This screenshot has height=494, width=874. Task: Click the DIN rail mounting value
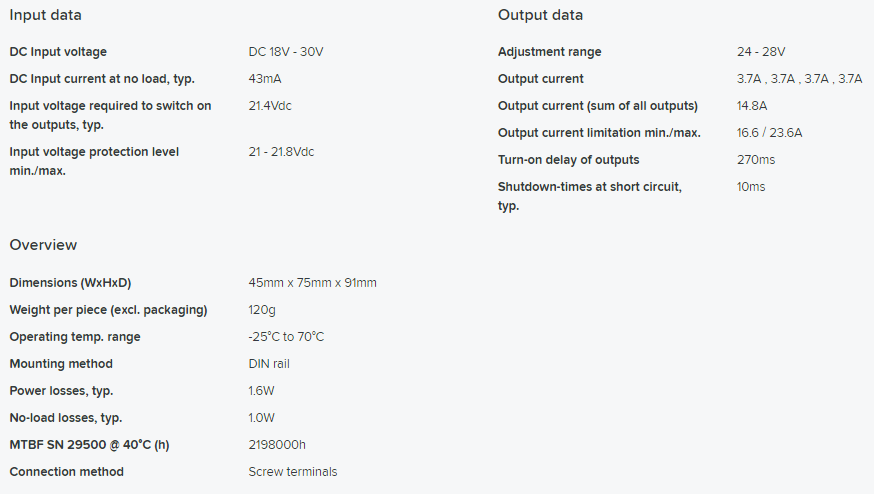(x=269, y=364)
